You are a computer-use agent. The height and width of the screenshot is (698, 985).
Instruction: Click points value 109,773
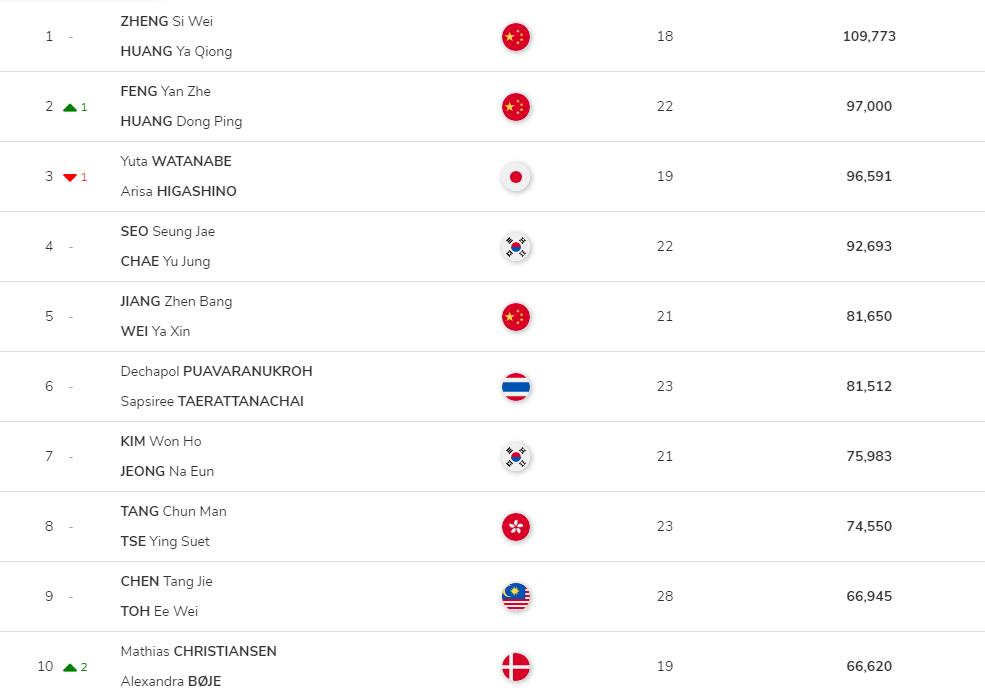point(869,36)
